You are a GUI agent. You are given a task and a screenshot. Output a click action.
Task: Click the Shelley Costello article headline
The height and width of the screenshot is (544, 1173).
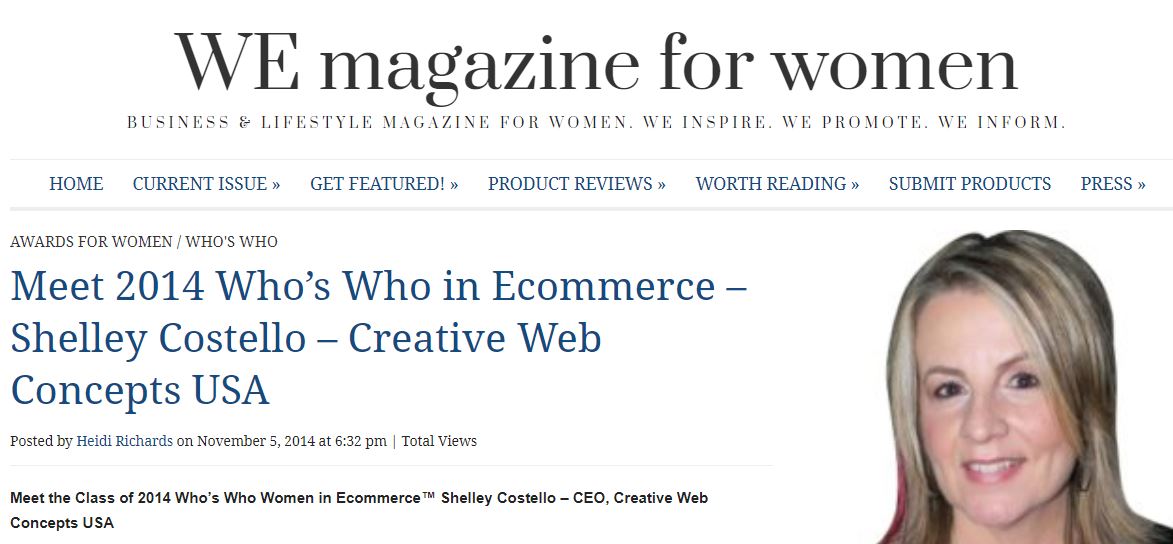[x=378, y=338]
